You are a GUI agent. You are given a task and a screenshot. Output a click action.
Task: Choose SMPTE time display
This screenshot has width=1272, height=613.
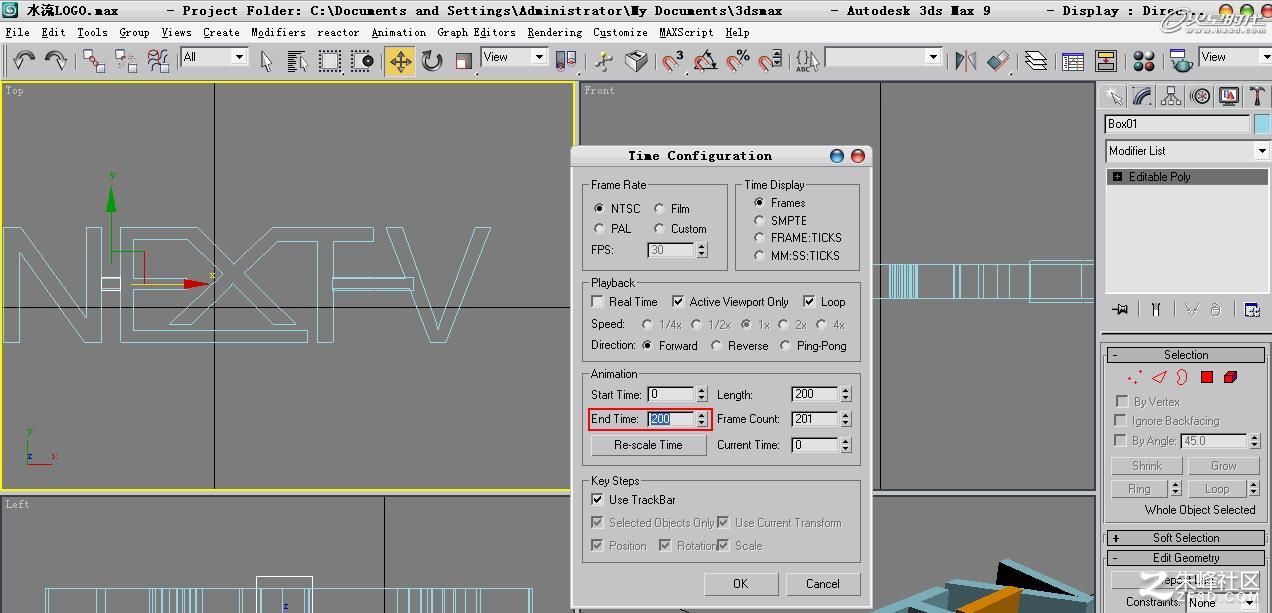pos(781,220)
